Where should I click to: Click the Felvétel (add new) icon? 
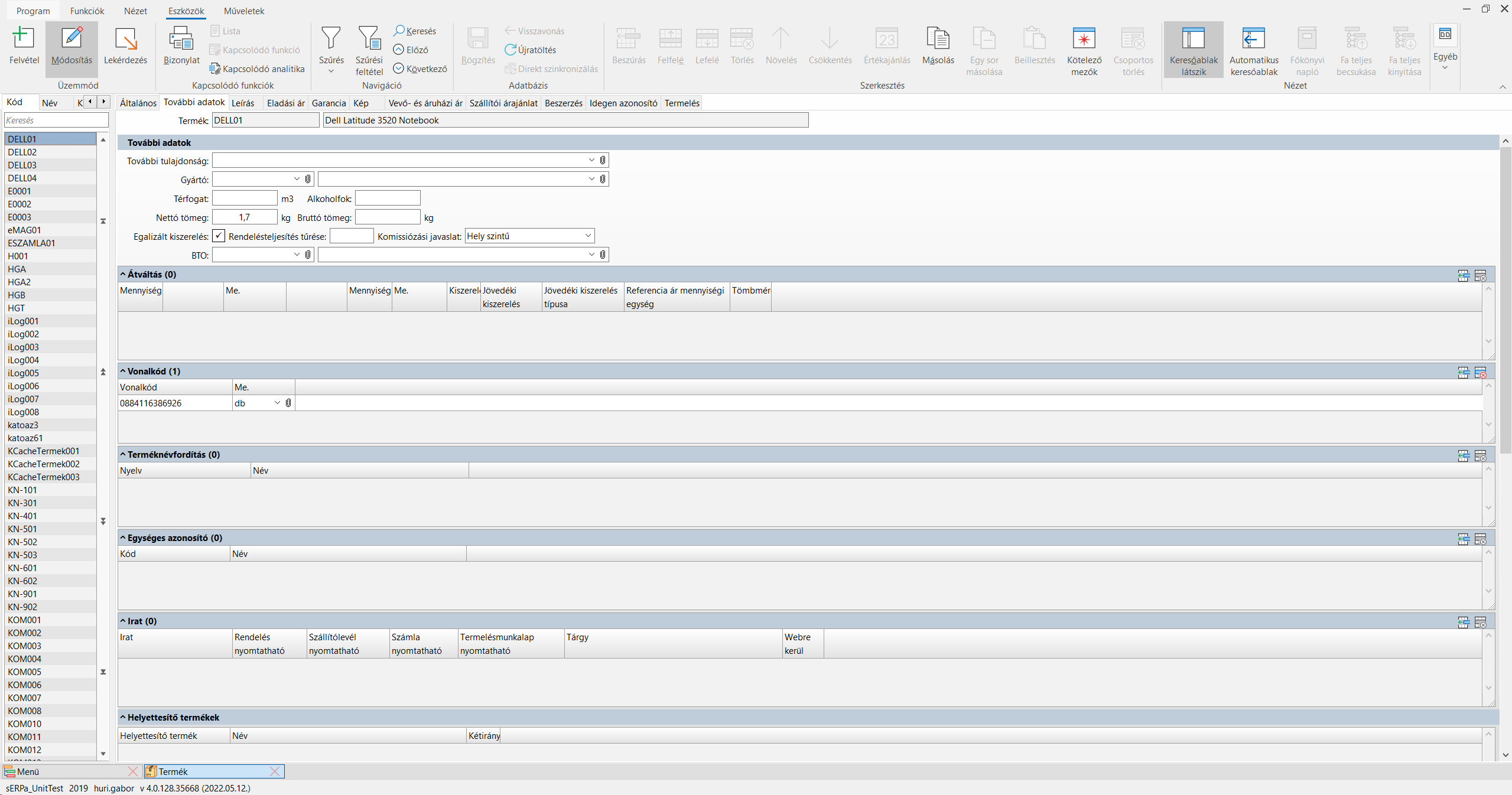point(24,39)
